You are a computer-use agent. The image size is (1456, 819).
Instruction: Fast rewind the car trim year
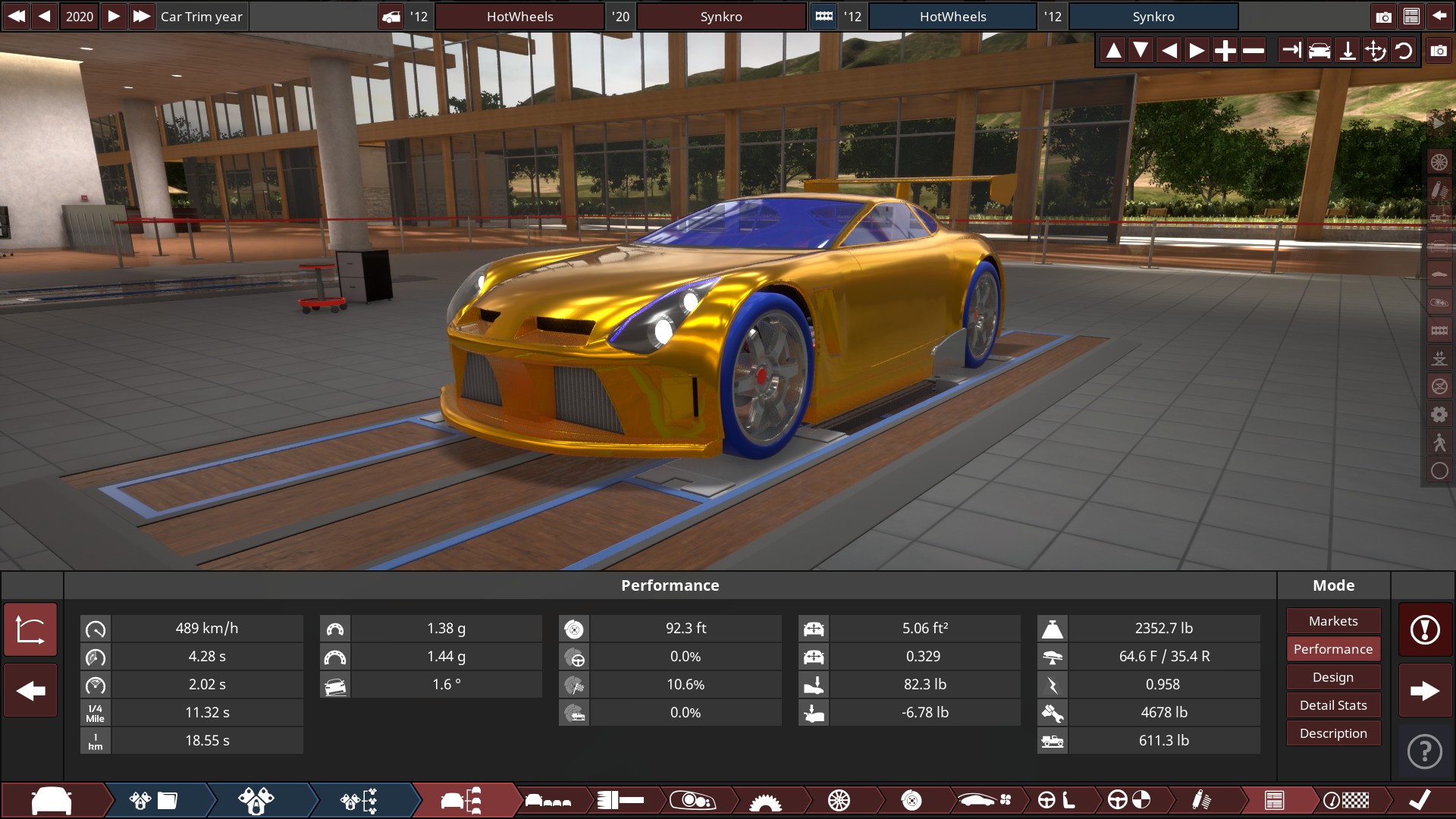pyautogui.click(x=16, y=16)
